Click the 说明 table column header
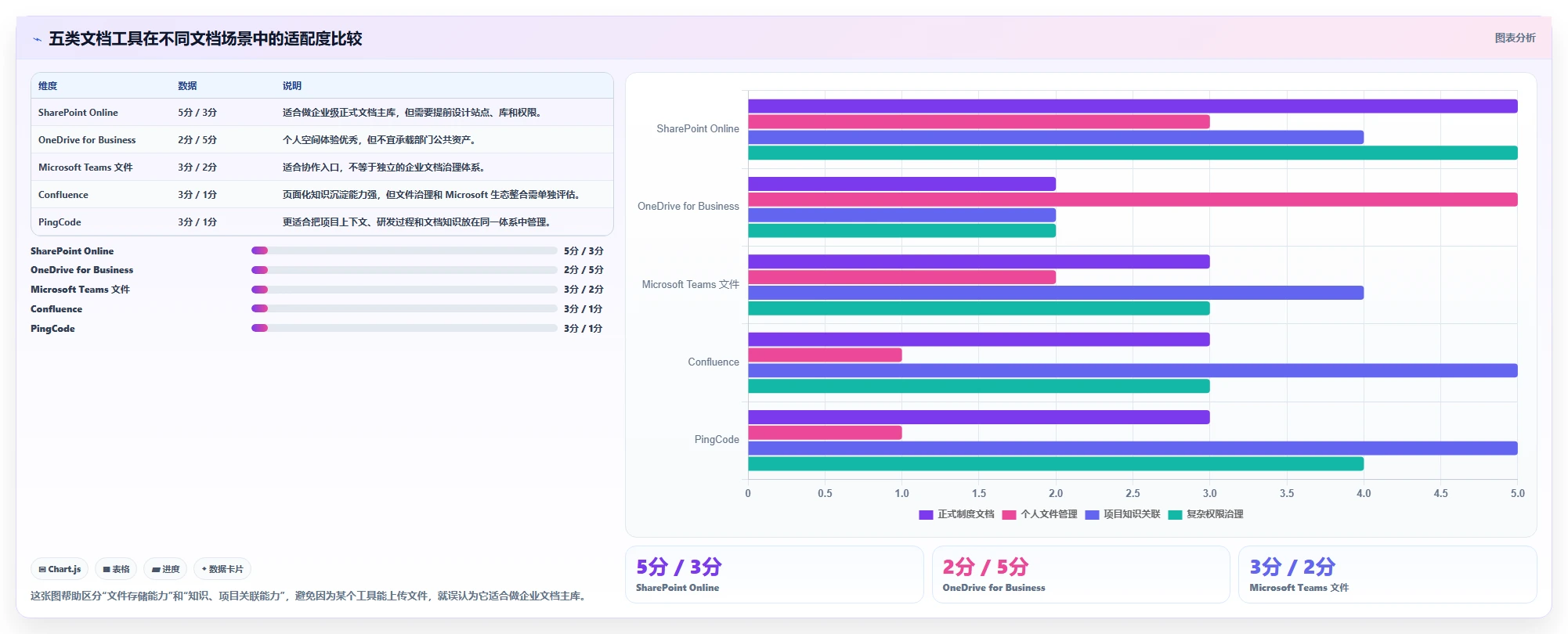 [x=292, y=86]
